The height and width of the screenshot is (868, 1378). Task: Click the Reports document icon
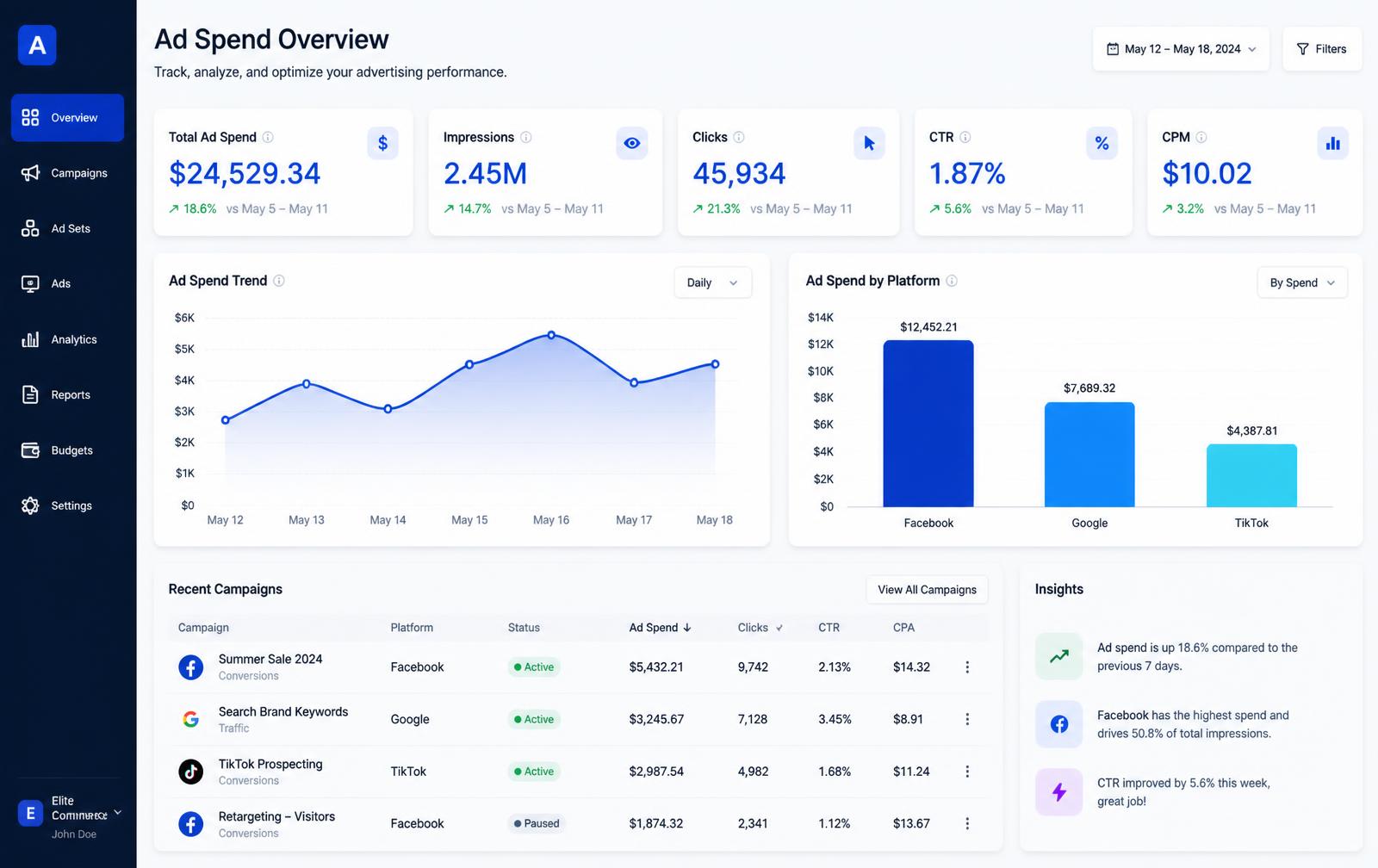[30, 394]
